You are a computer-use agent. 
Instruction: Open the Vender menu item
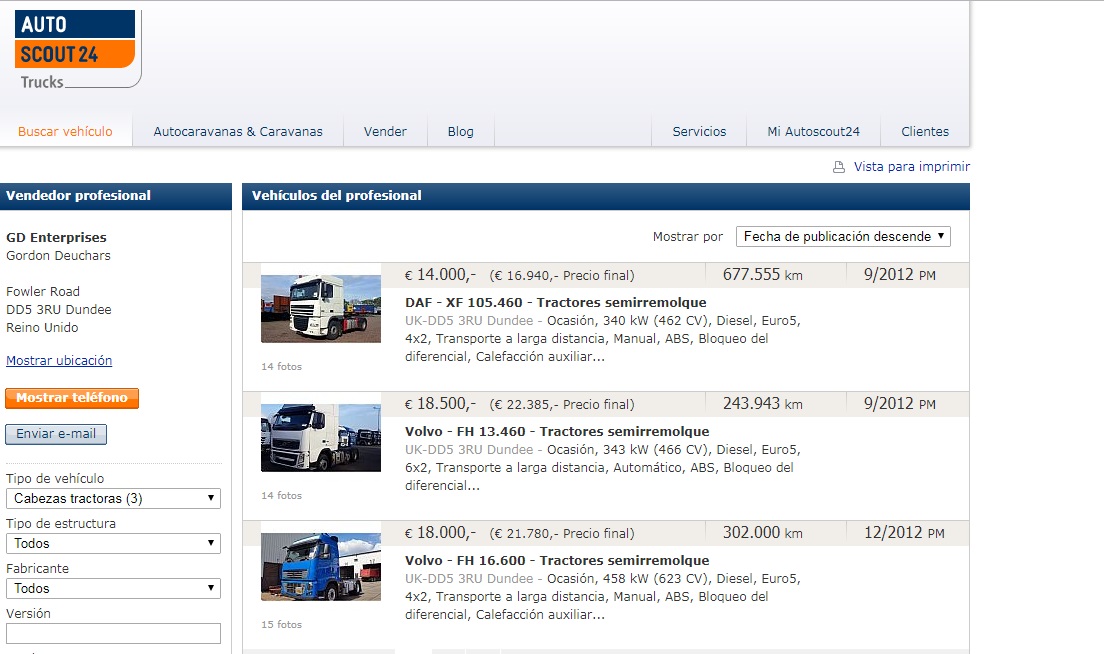pyautogui.click(x=385, y=132)
